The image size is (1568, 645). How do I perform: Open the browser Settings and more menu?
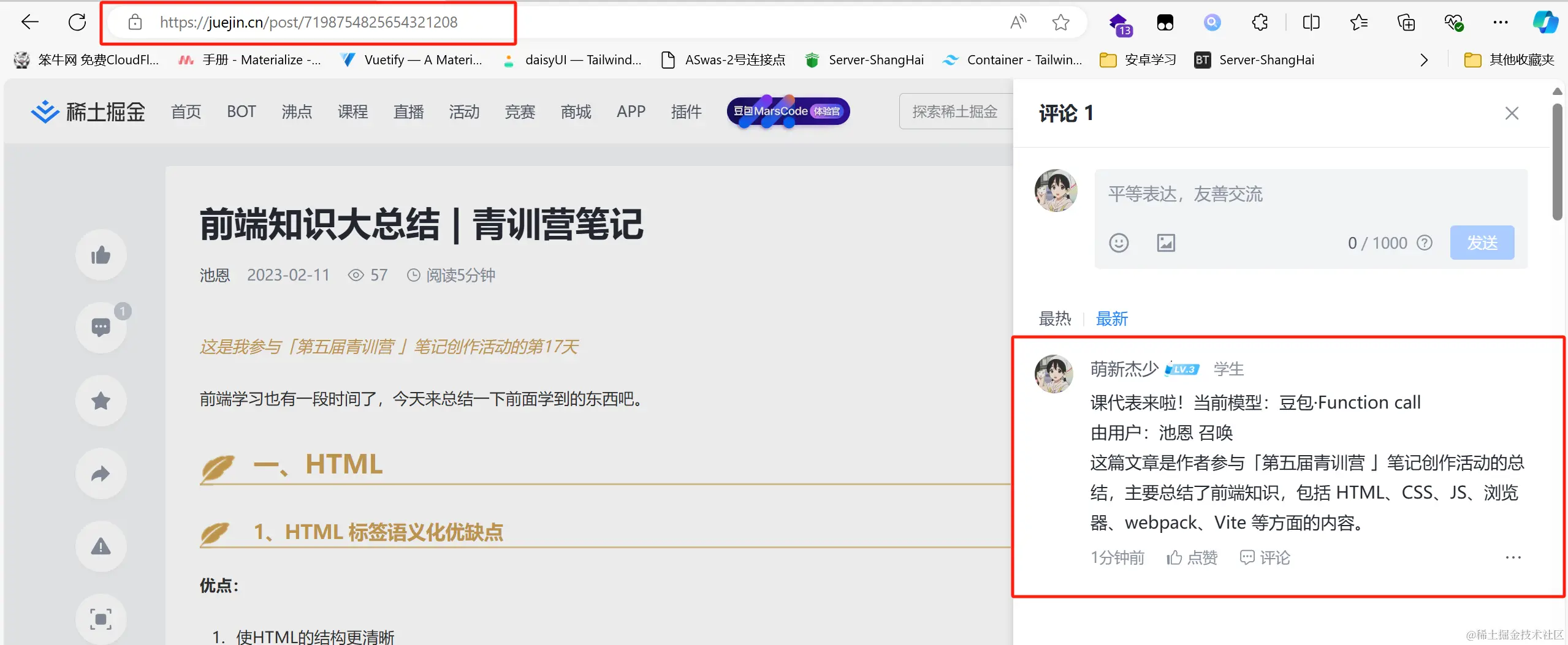pyautogui.click(x=1501, y=23)
